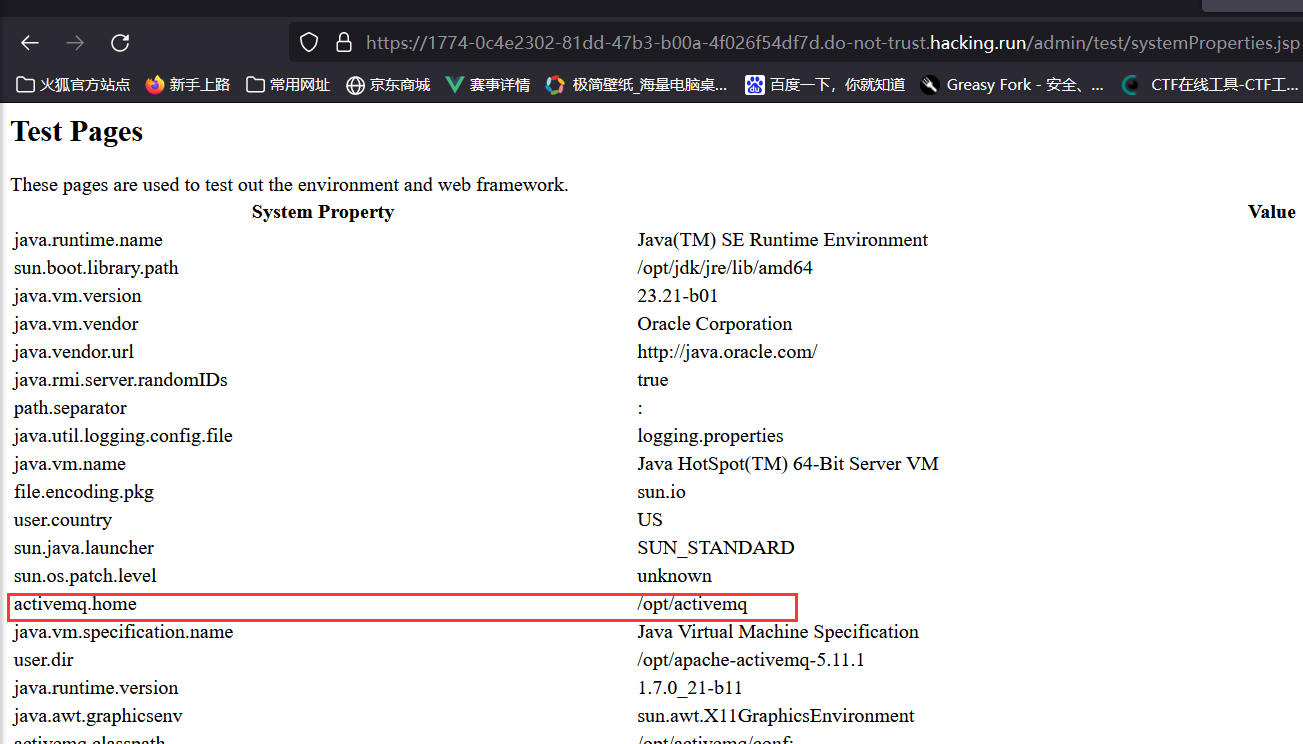Open the 京东商城 bookmark
The width and height of the screenshot is (1303, 744).
click(x=388, y=85)
